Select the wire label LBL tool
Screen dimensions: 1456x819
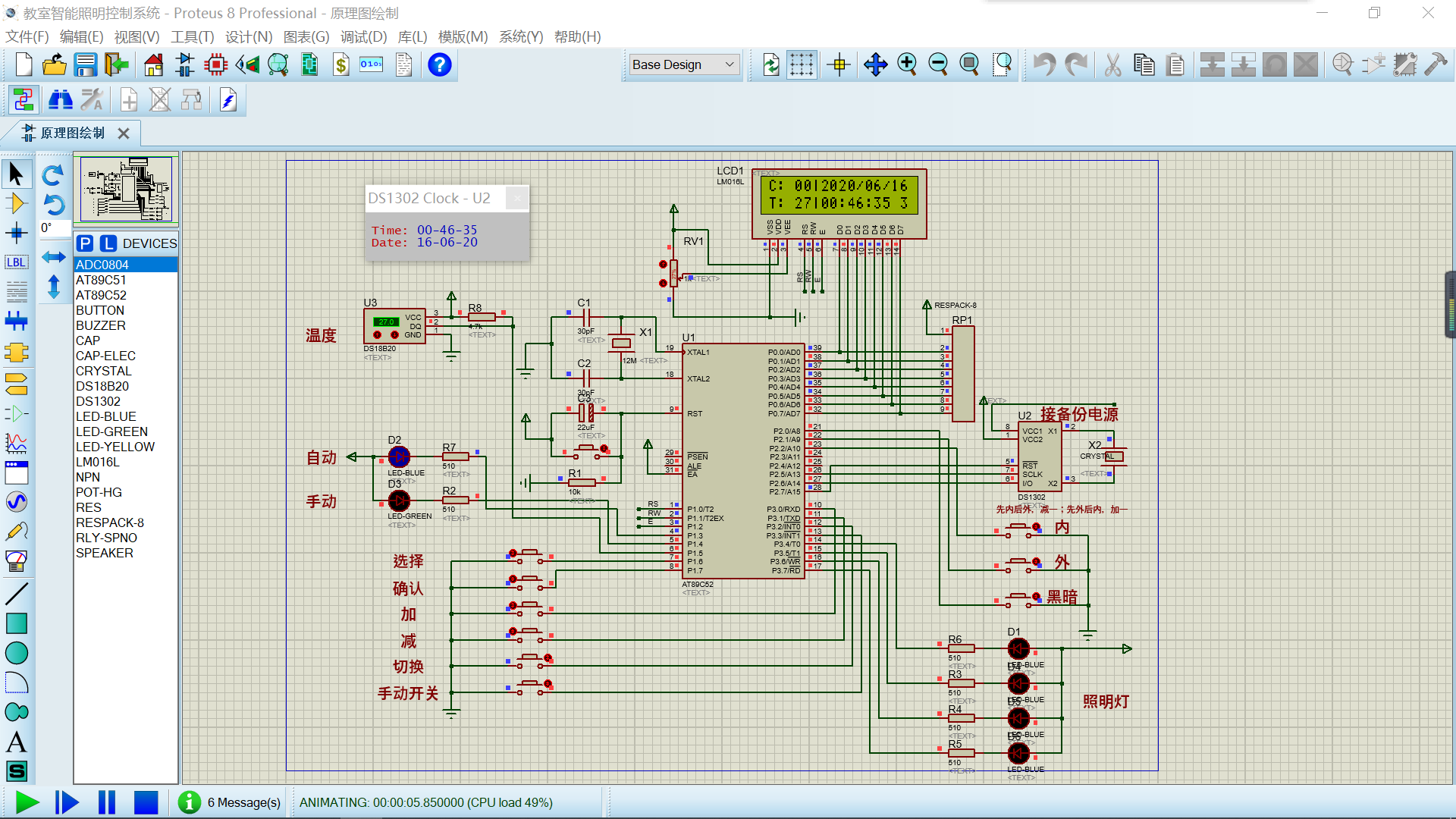(x=17, y=262)
